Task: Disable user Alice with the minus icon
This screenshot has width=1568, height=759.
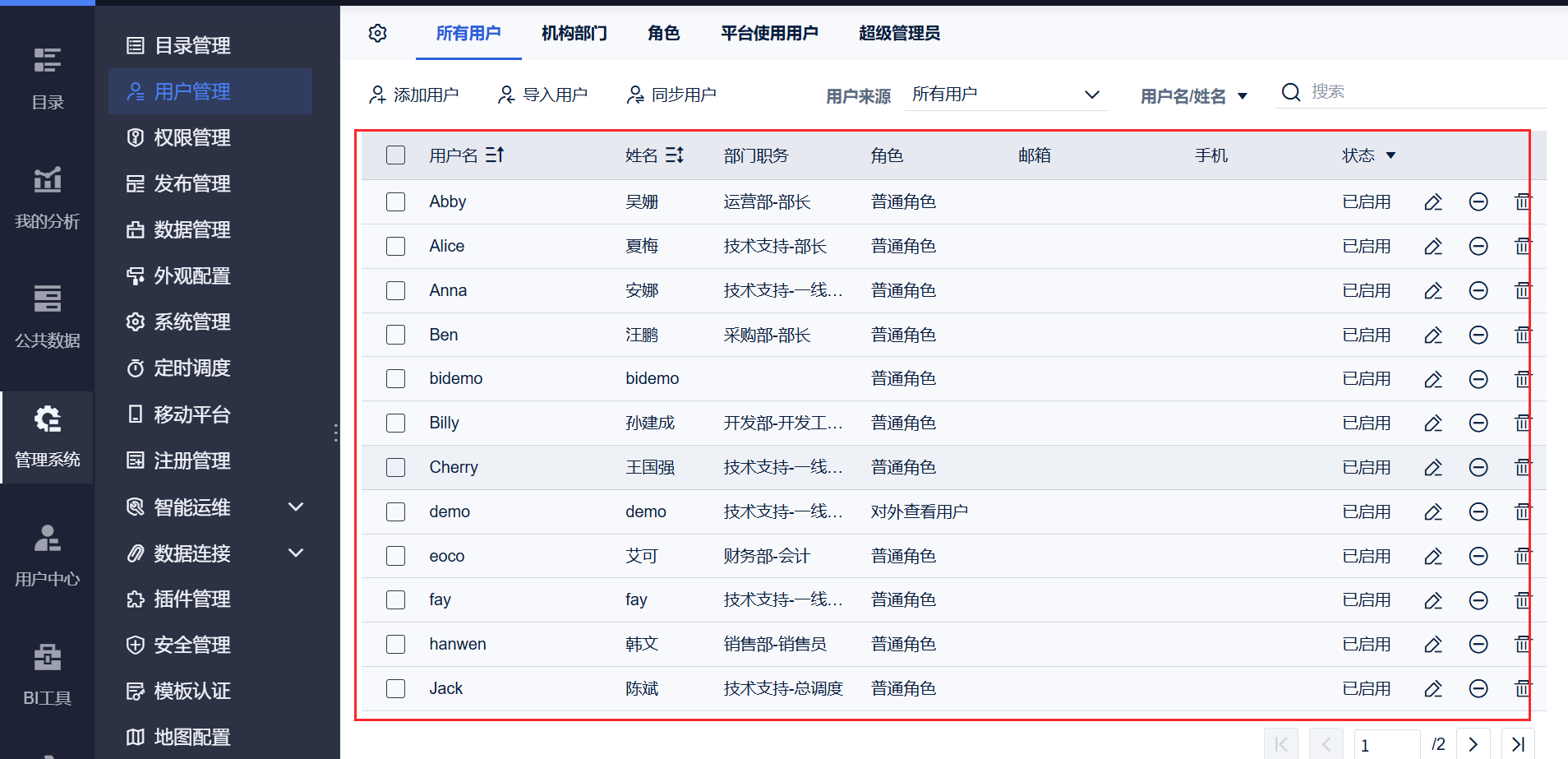Action: click(x=1478, y=246)
